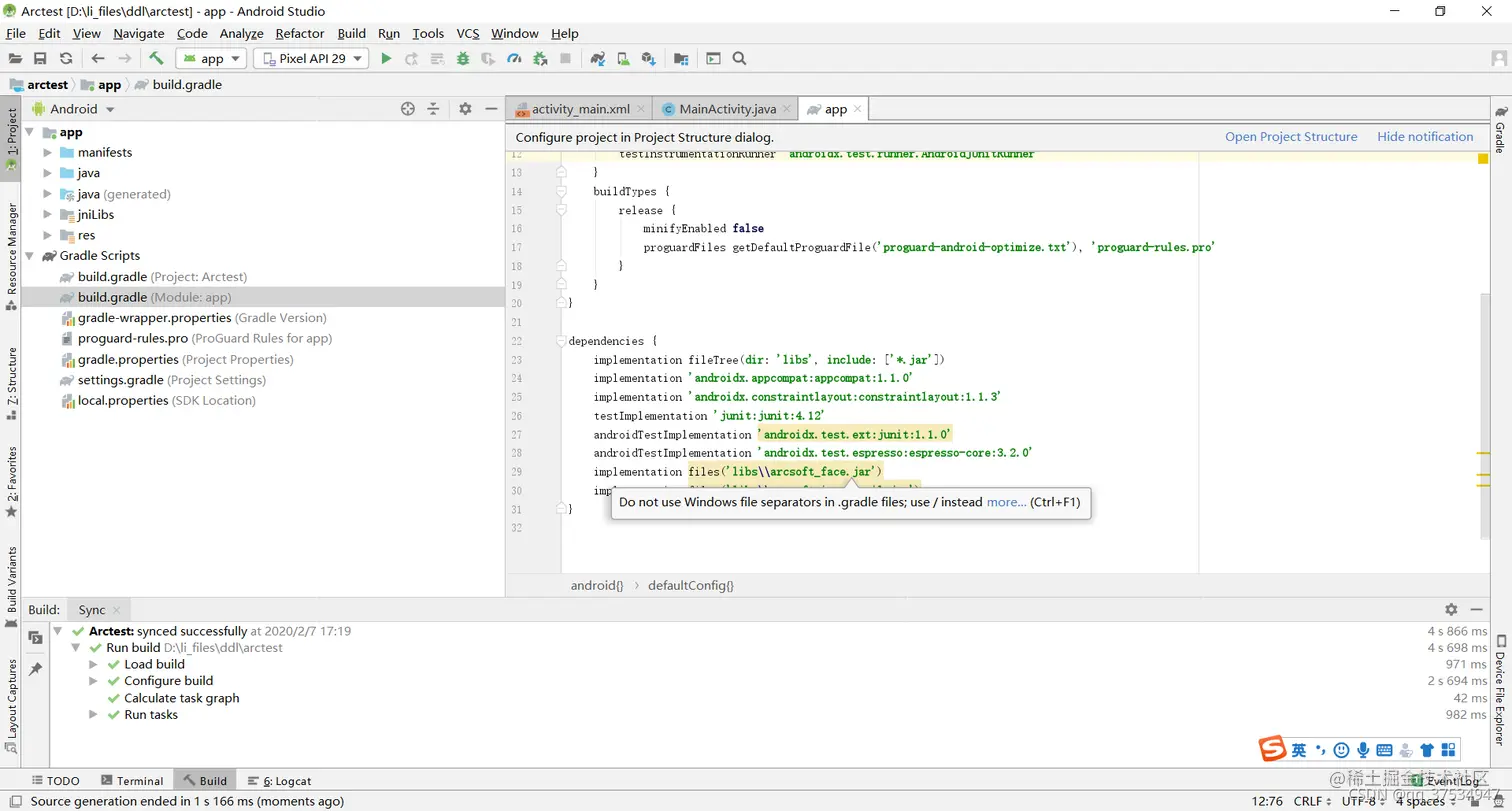The image size is (1512, 811).
Task: Open the Tools menu
Action: (428, 34)
